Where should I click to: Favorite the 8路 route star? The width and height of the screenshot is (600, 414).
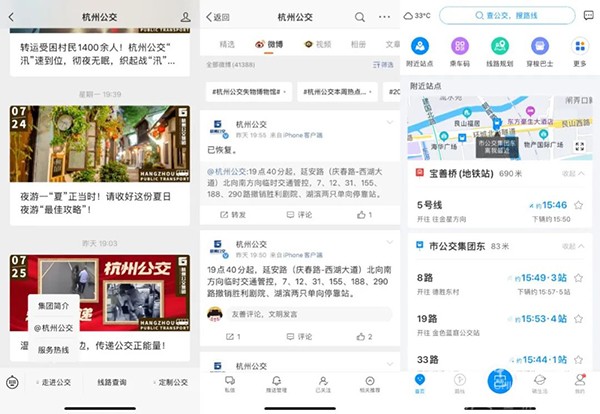pyautogui.click(x=579, y=278)
